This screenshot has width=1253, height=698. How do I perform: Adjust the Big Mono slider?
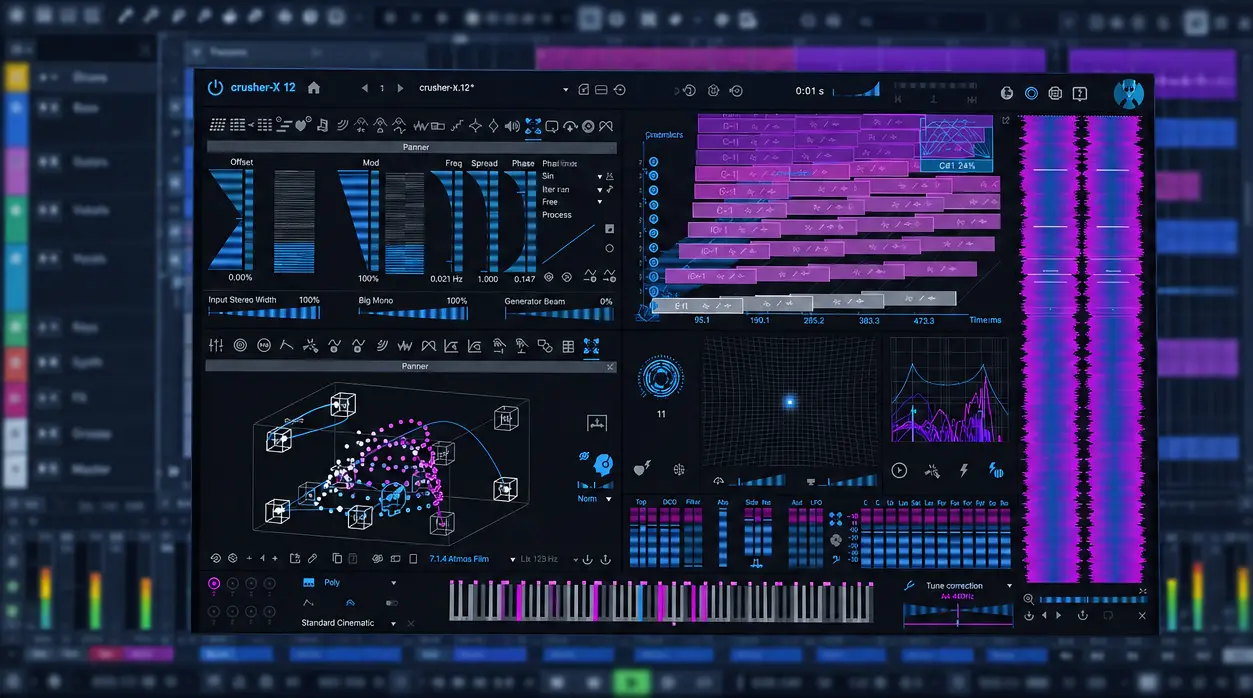tap(412, 313)
